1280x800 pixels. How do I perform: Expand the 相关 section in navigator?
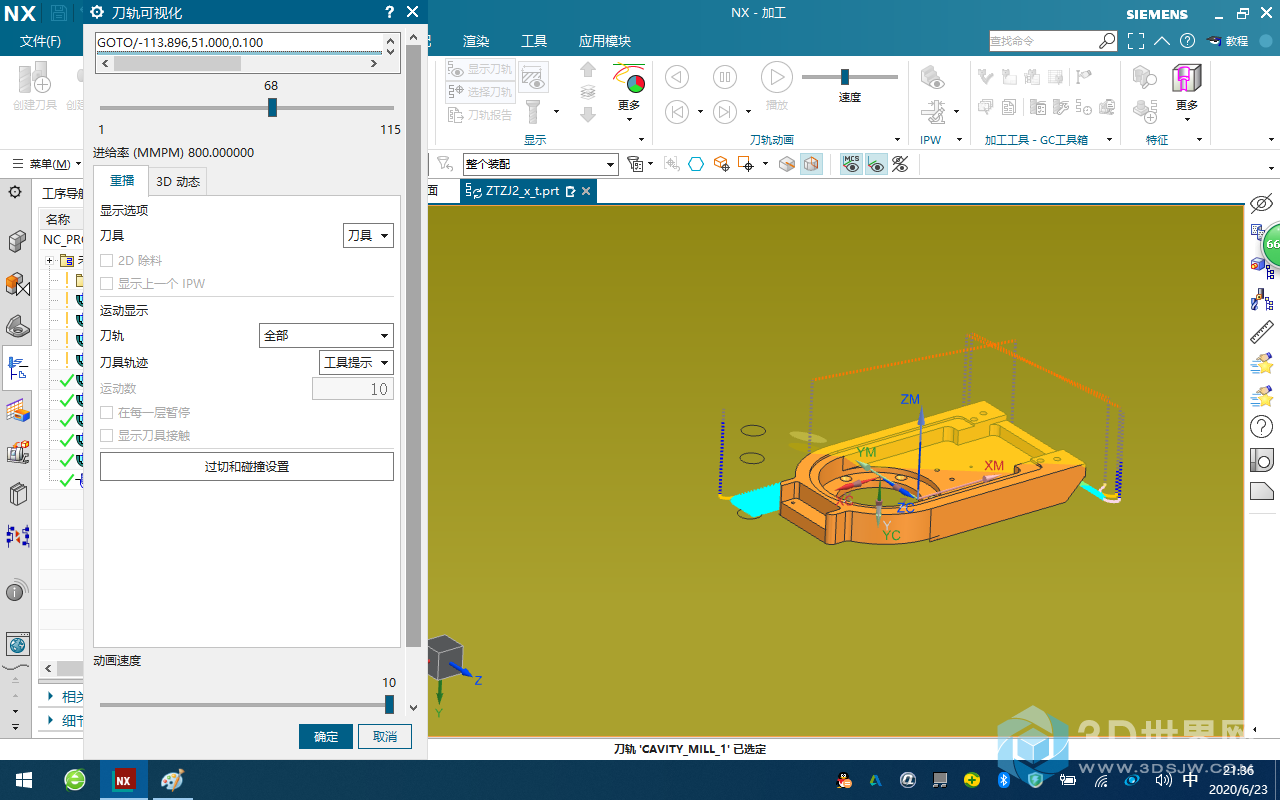click(x=53, y=696)
